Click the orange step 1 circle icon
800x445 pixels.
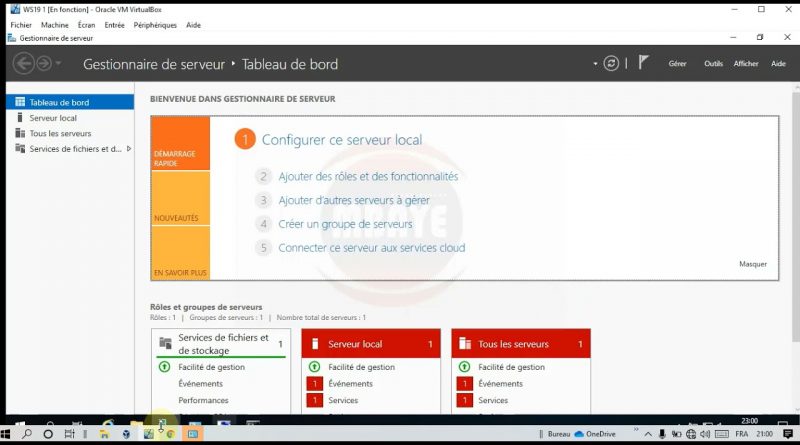tap(245, 139)
